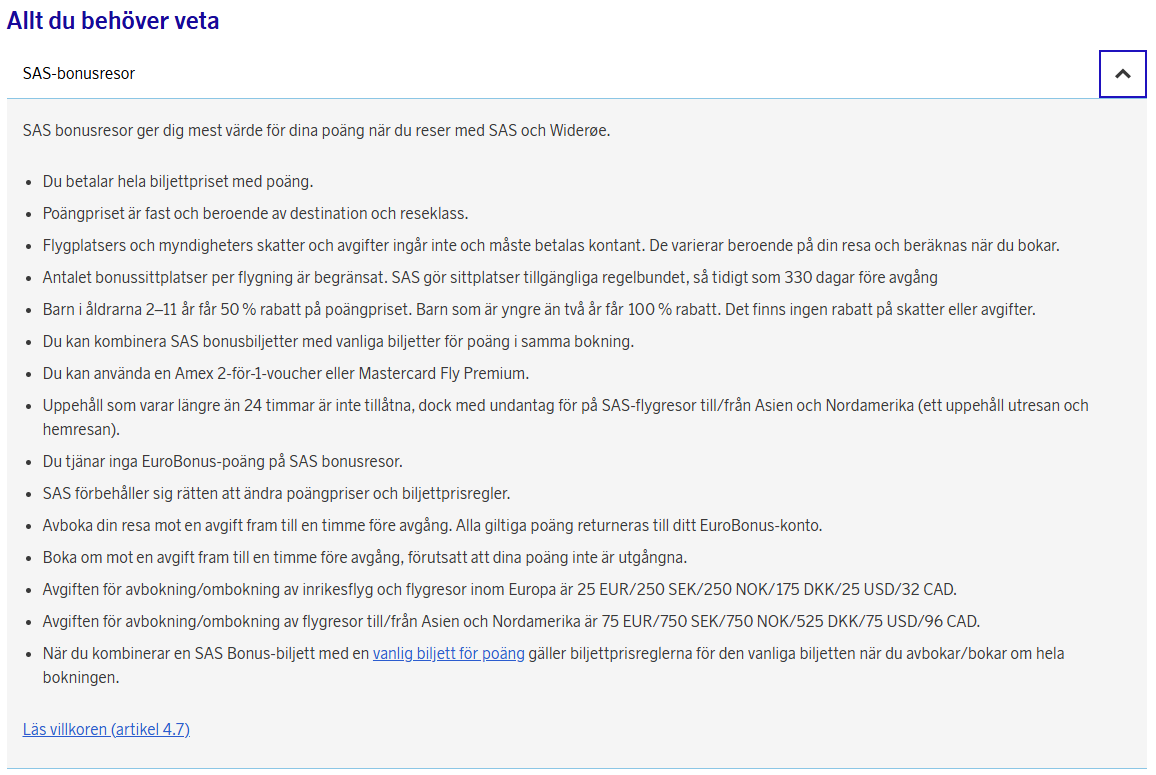1156x775 pixels.
Task: Click the bullet about uppehåll längre än 24 timmar
Action: (565, 406)
